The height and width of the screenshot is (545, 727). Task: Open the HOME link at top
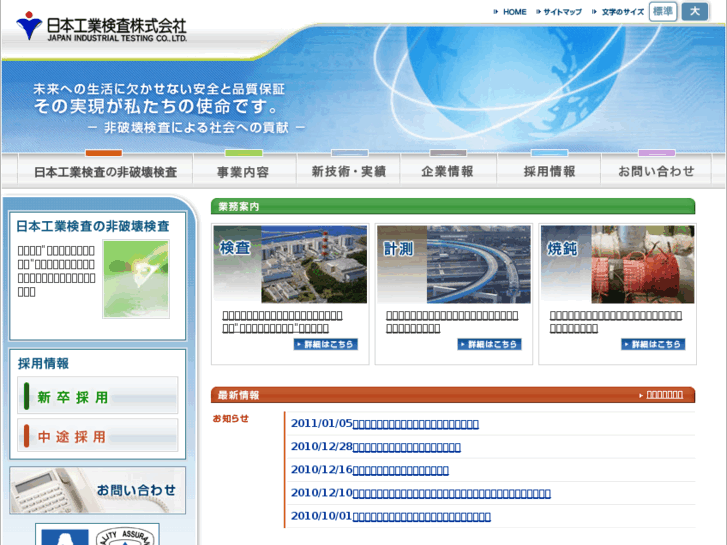[x=514, y=12]
